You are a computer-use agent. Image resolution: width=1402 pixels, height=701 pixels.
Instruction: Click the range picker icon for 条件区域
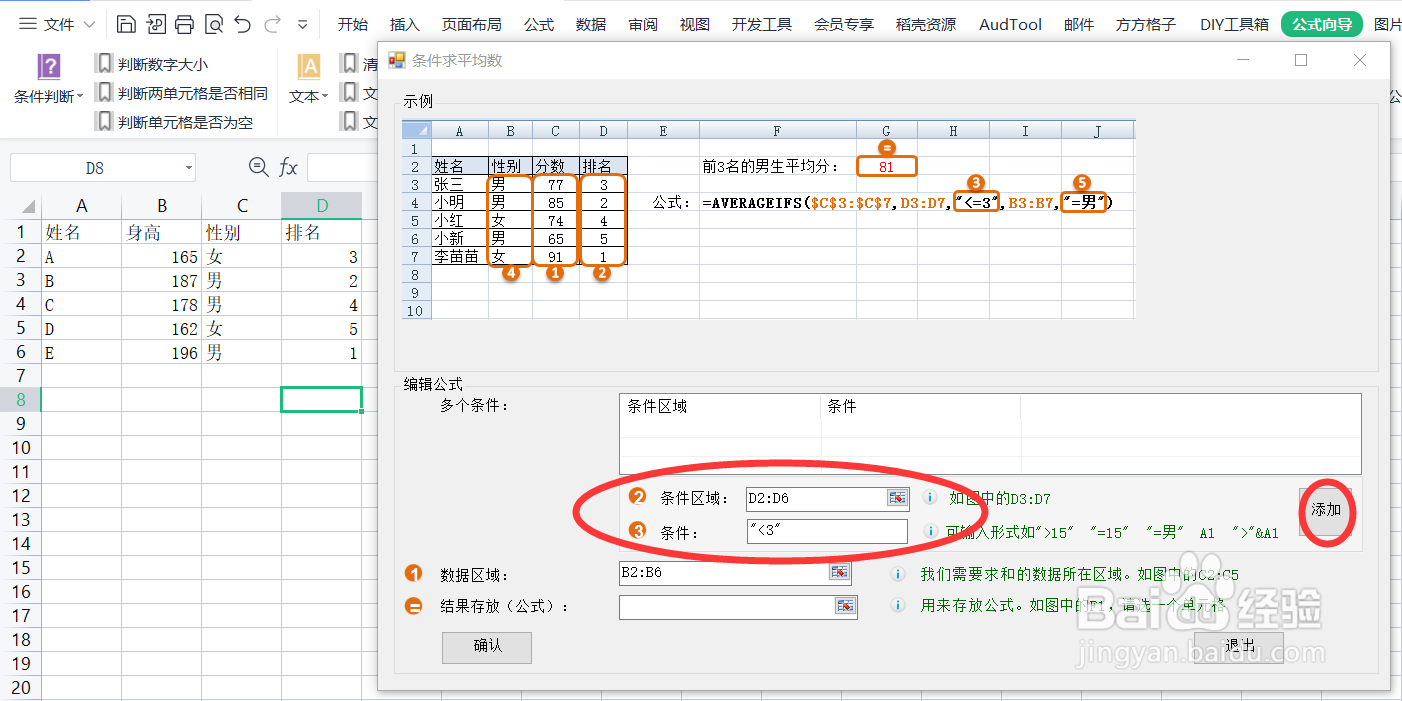(x=897, y=497)
